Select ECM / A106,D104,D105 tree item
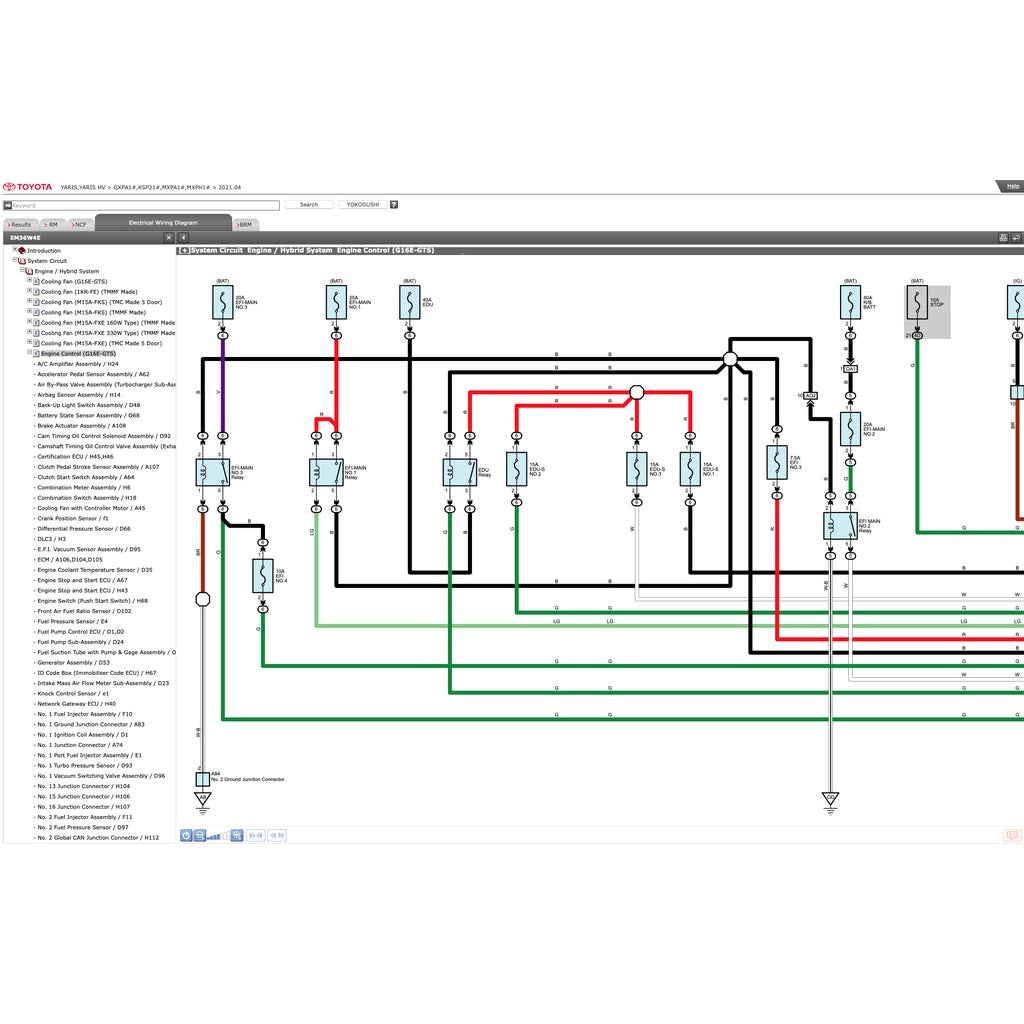The image size is (1024, 1024). click(70, 560)
